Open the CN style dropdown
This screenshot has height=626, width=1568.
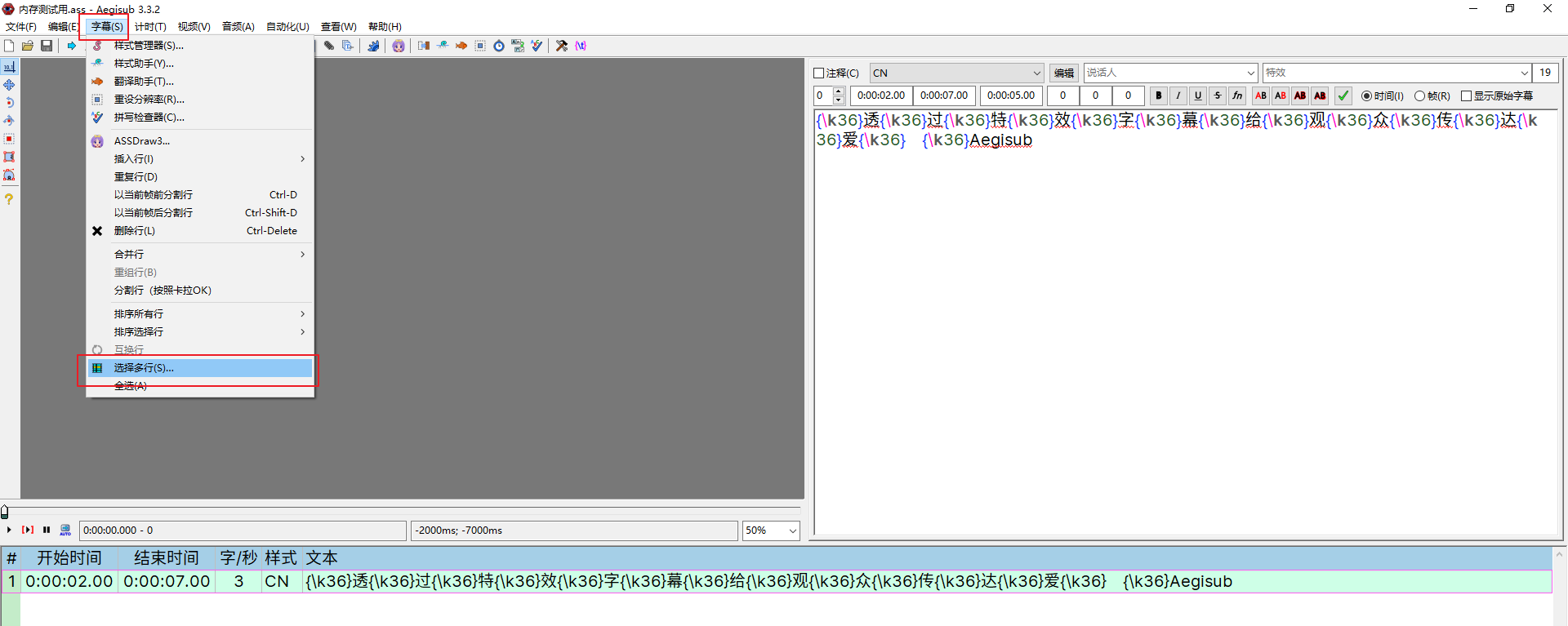(956, 73)
